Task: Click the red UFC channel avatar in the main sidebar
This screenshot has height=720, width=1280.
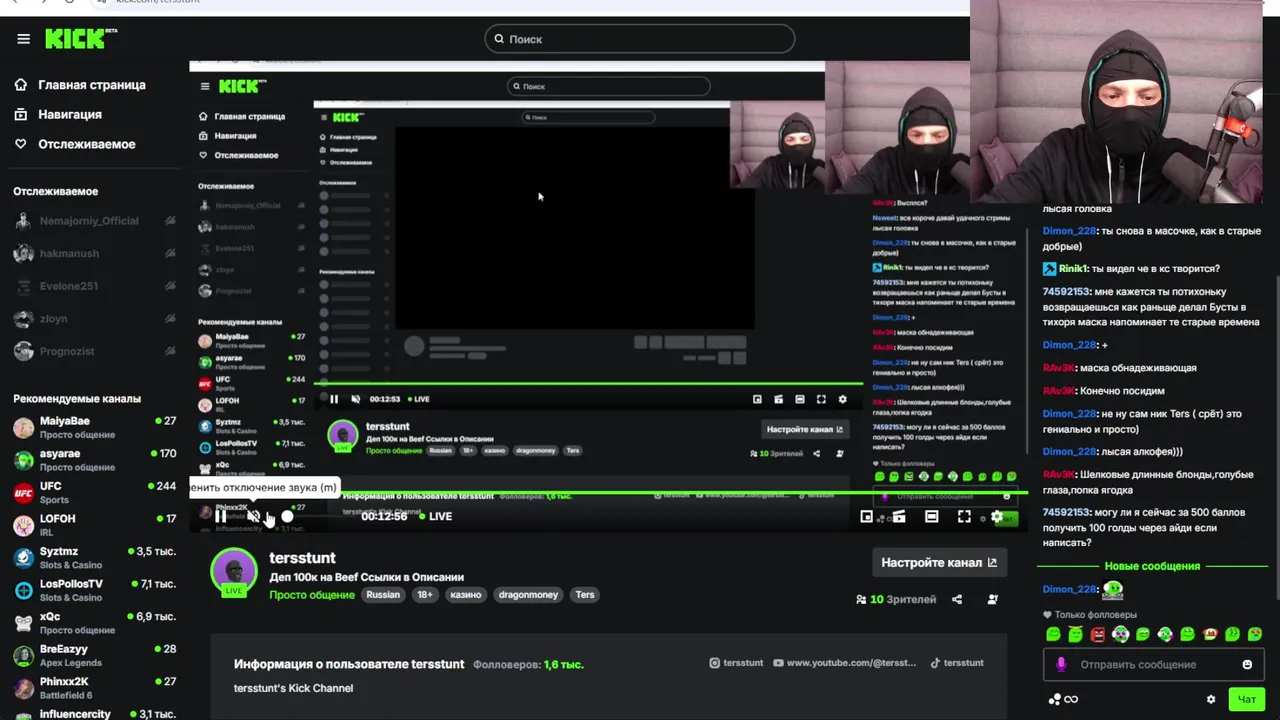Action: click(23, 493)
